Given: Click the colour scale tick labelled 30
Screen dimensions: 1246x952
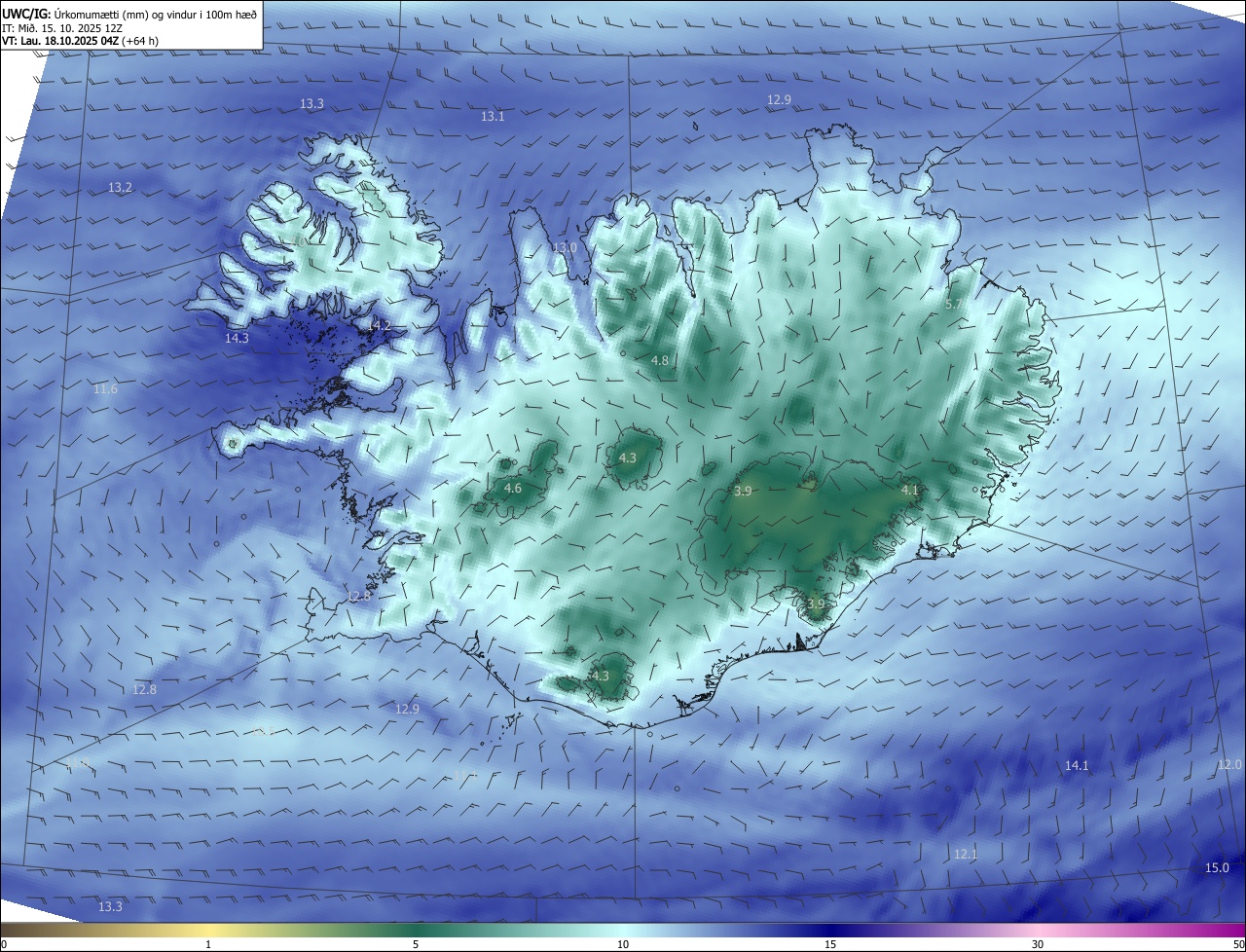Looking at the screenshot, I should tap(1038, 945).
